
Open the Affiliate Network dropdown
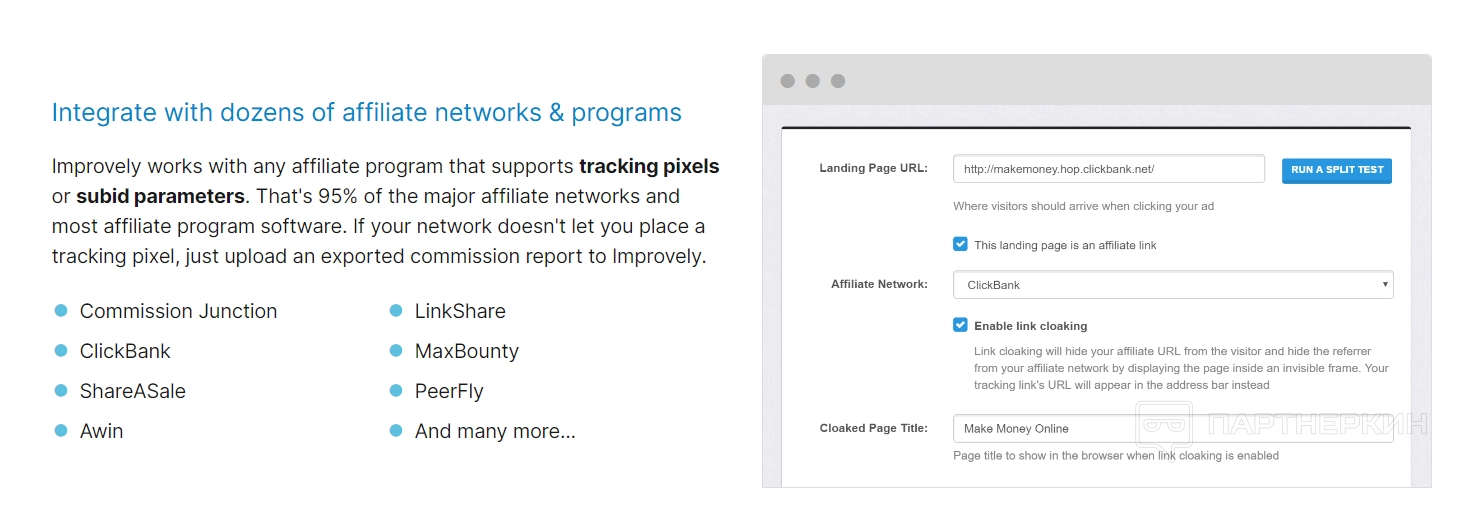pos(1172,285)
